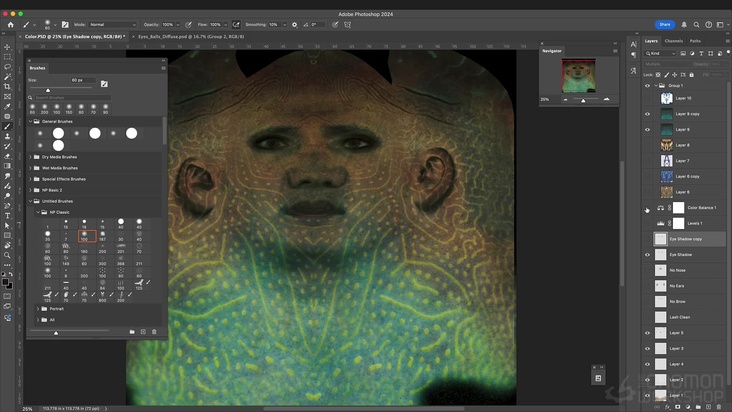
Task: Toggle visibility of Eye Shadow layer
Action: (647, 255)
